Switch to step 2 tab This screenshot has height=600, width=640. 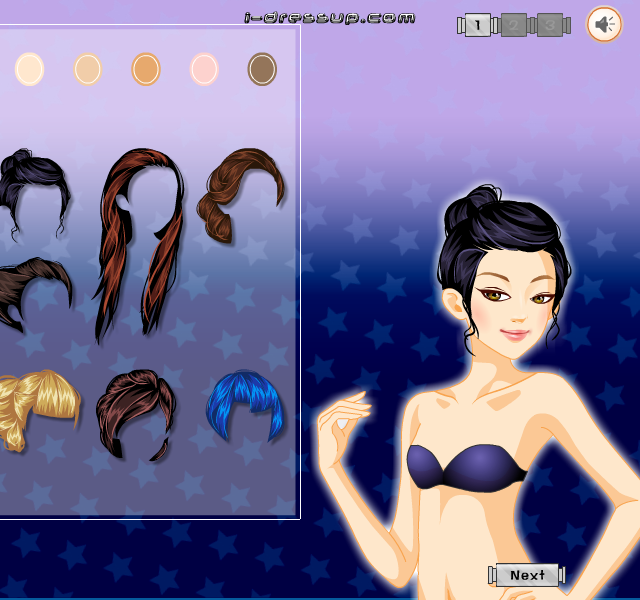click(513, 25)
